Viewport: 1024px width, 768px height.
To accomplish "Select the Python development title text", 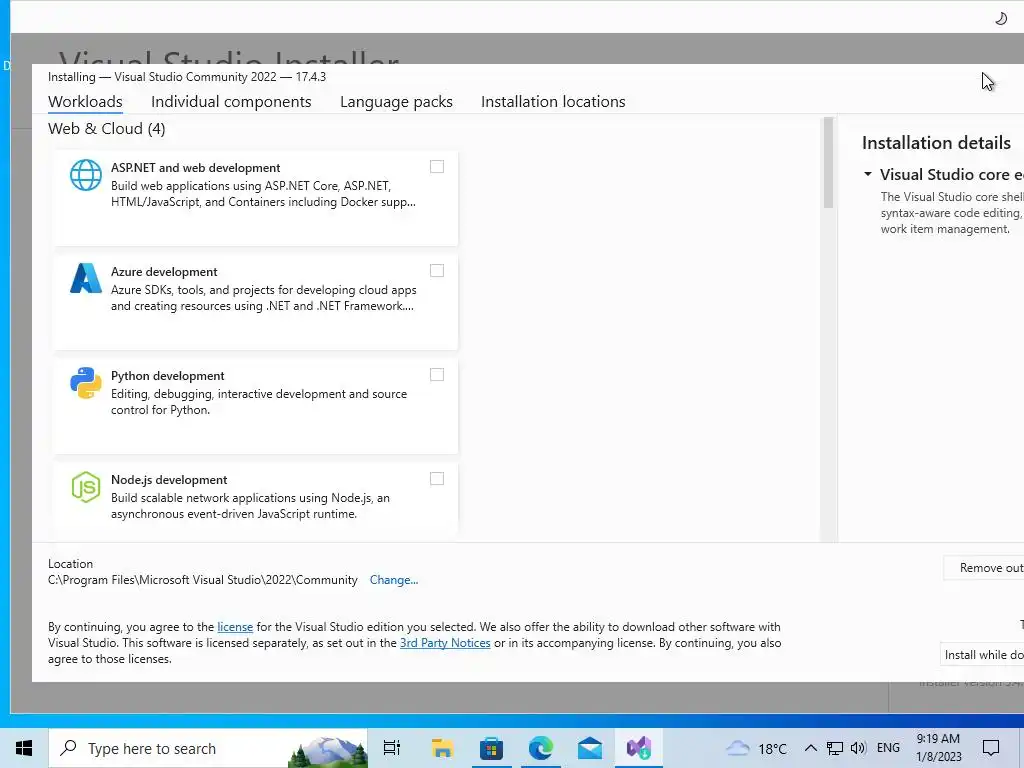I will point(168,376).
